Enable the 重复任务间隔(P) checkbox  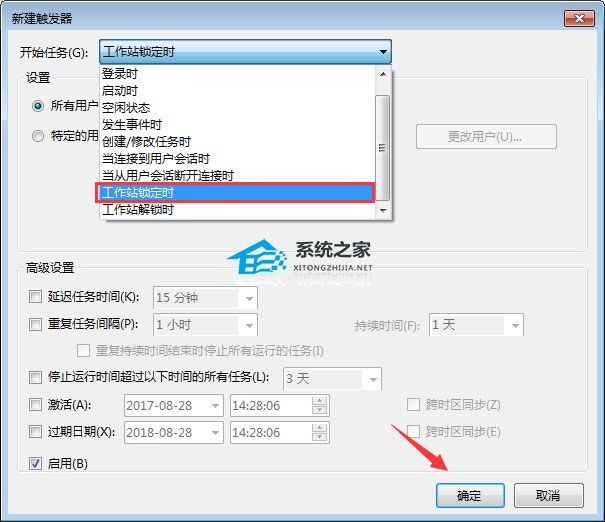(35, 324)
